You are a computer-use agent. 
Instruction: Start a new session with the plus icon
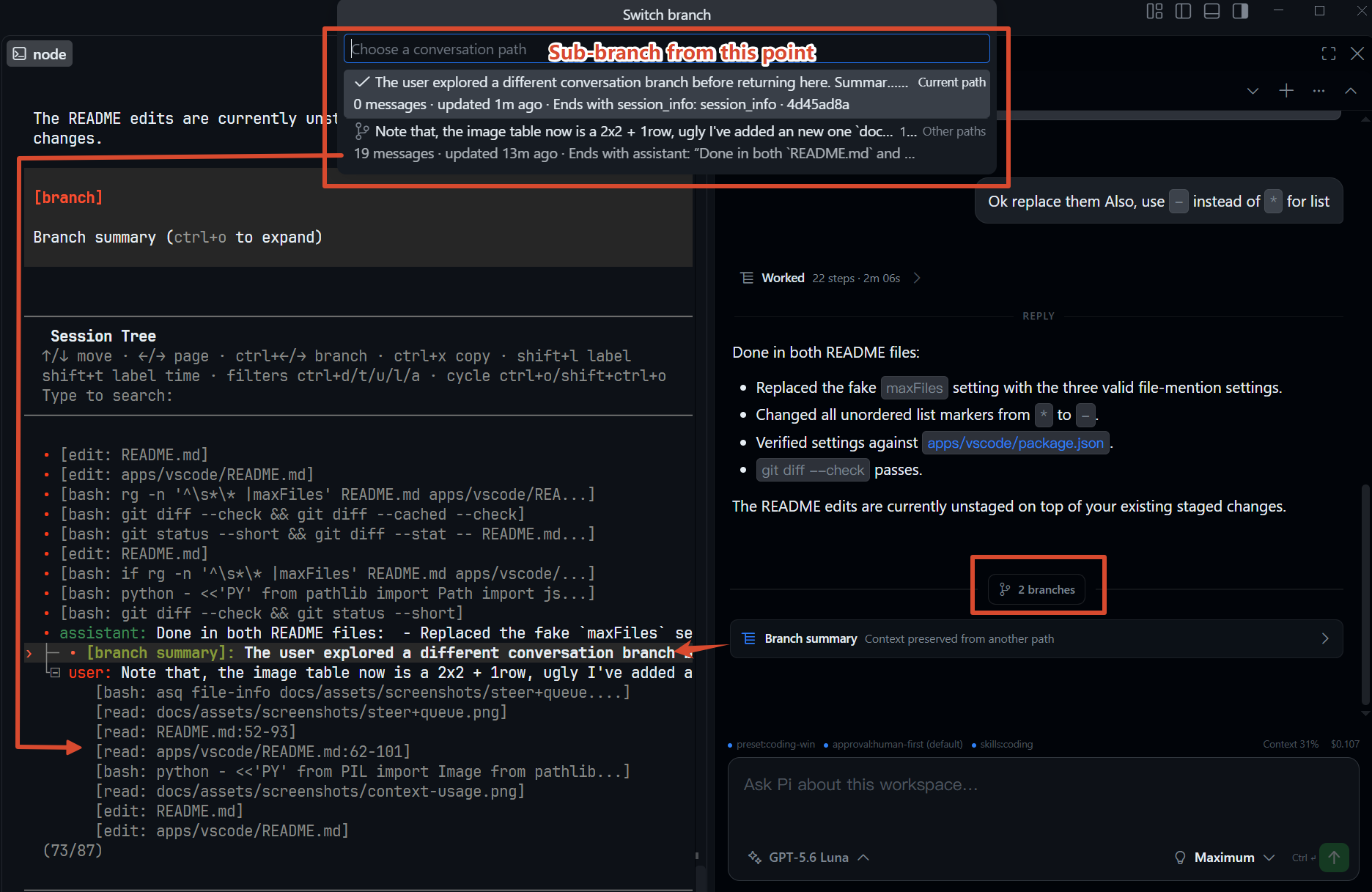click(1286, 91)
